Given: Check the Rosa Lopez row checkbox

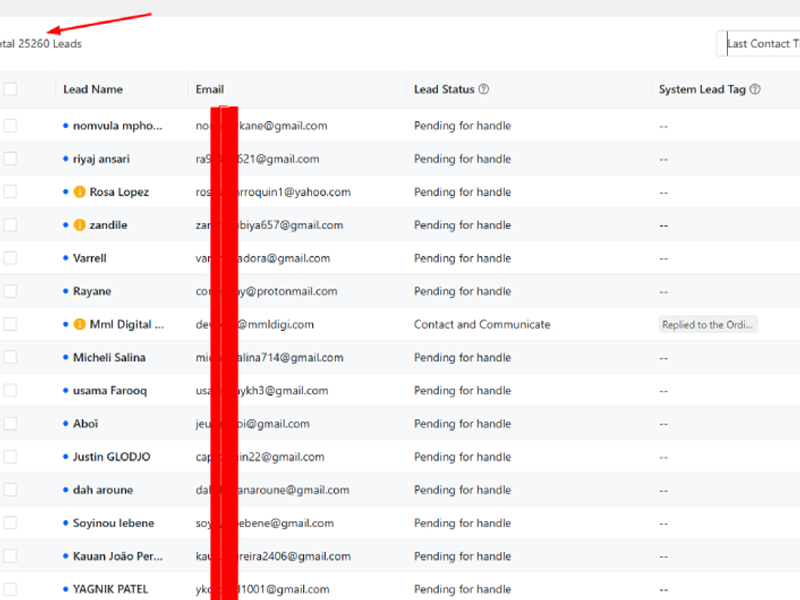Looking at the screenshot, I should tap(10, 192).
